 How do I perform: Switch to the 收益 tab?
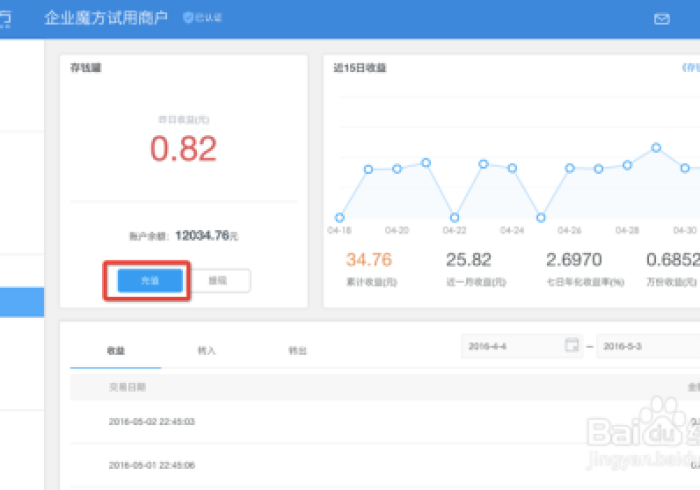pos(117,350)
